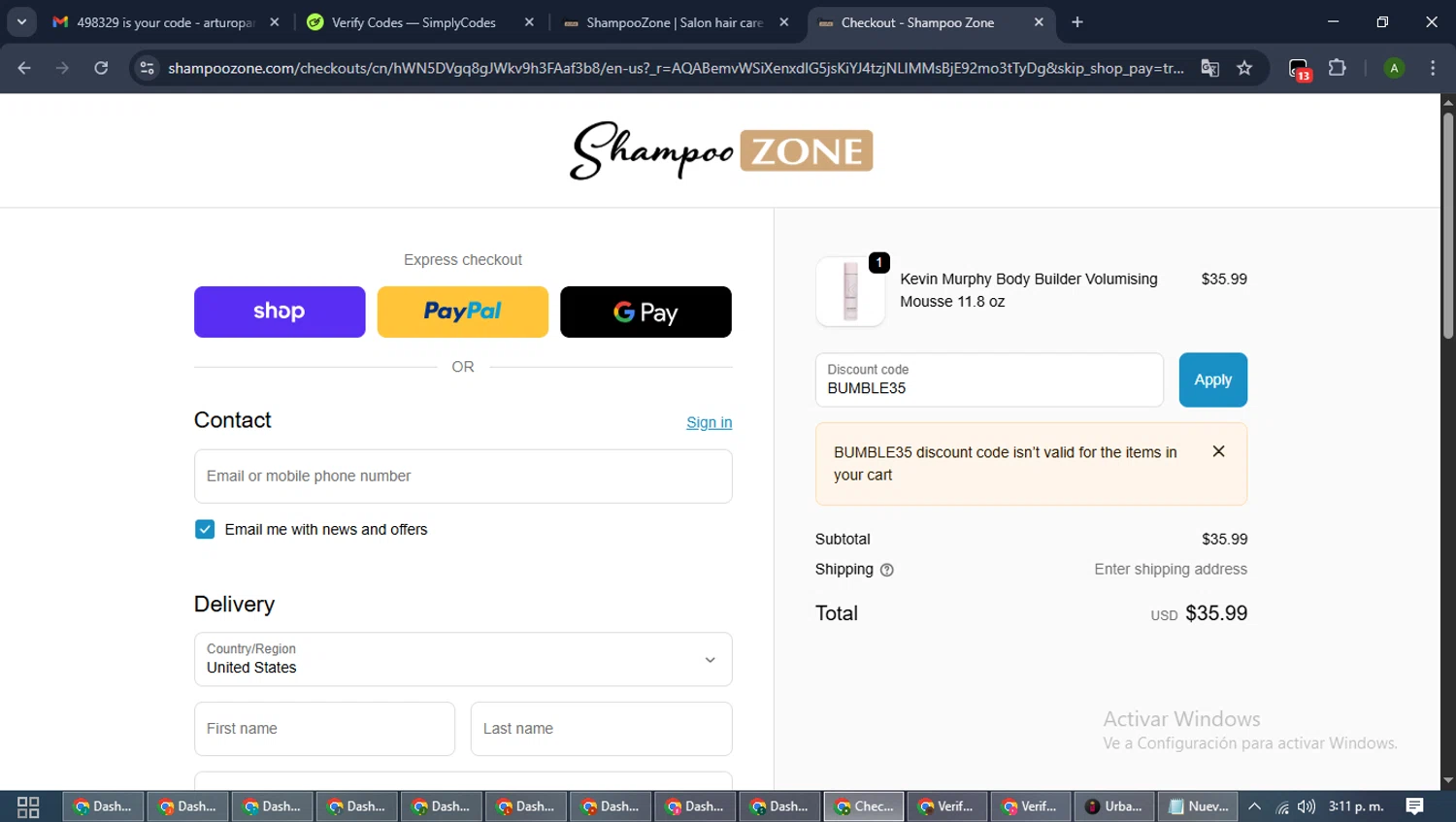Click the taskbar clock 3:11 p. m.

[1356, 806]
